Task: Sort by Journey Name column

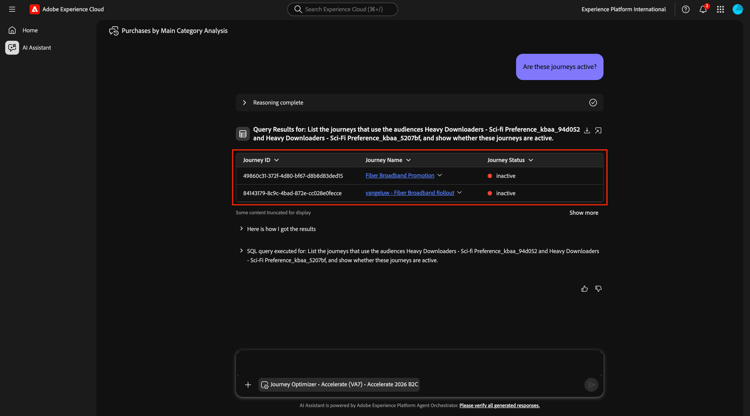Action: coord(388,160)
